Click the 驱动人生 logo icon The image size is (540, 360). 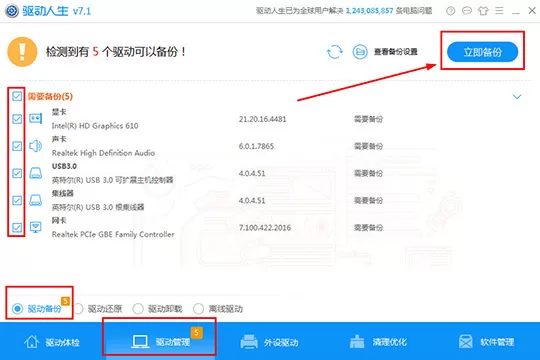click(12, 11)
